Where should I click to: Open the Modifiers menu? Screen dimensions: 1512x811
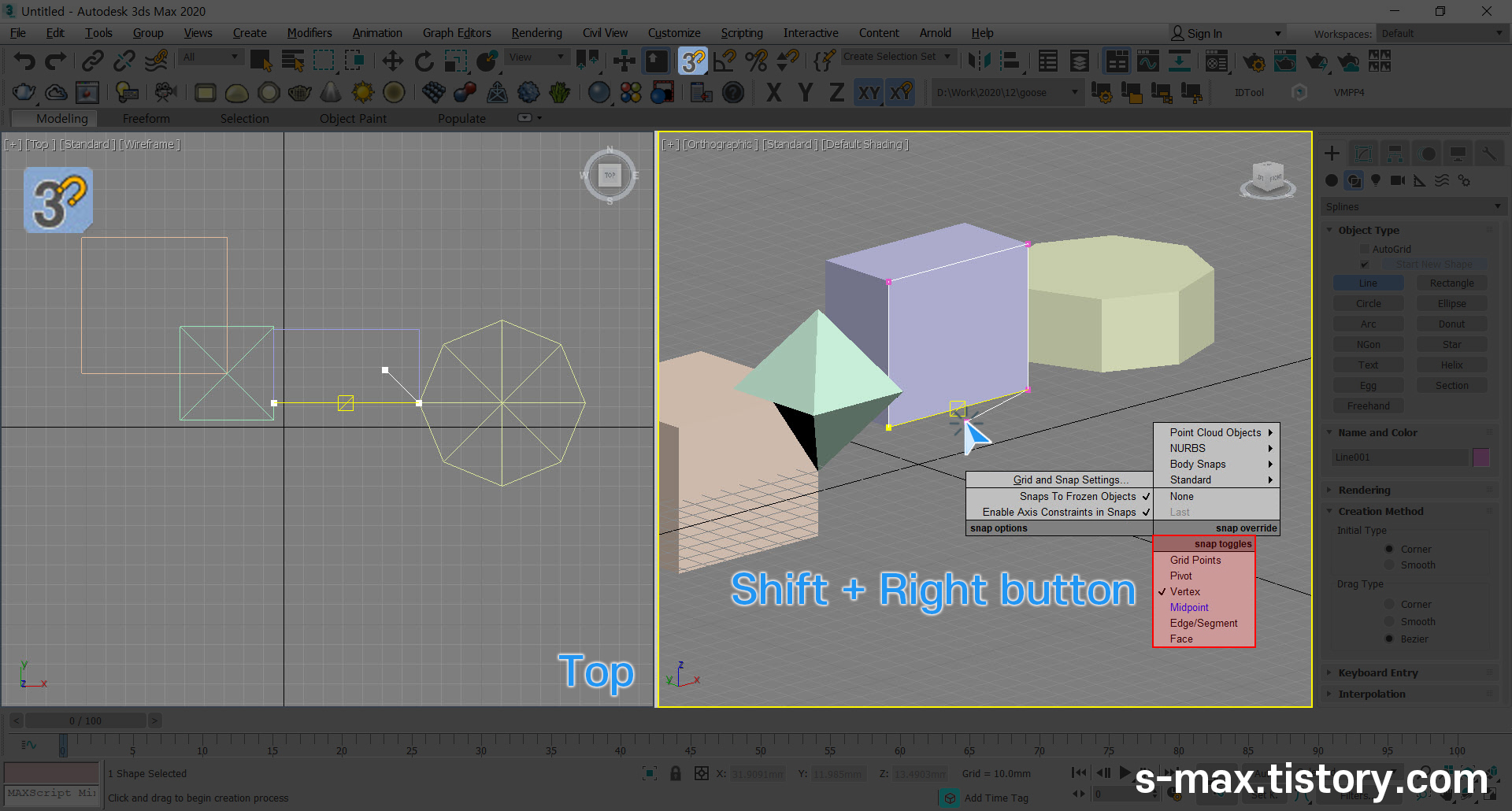309,33
